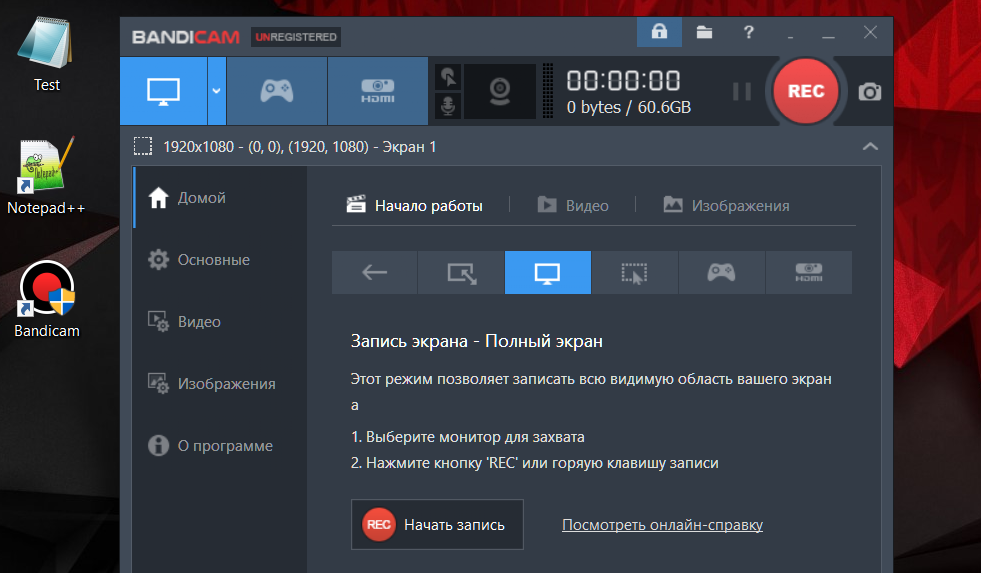Toggle the mouse cursor effect icon
Screen dimensions: 981x573
click(x=448, y=77)
